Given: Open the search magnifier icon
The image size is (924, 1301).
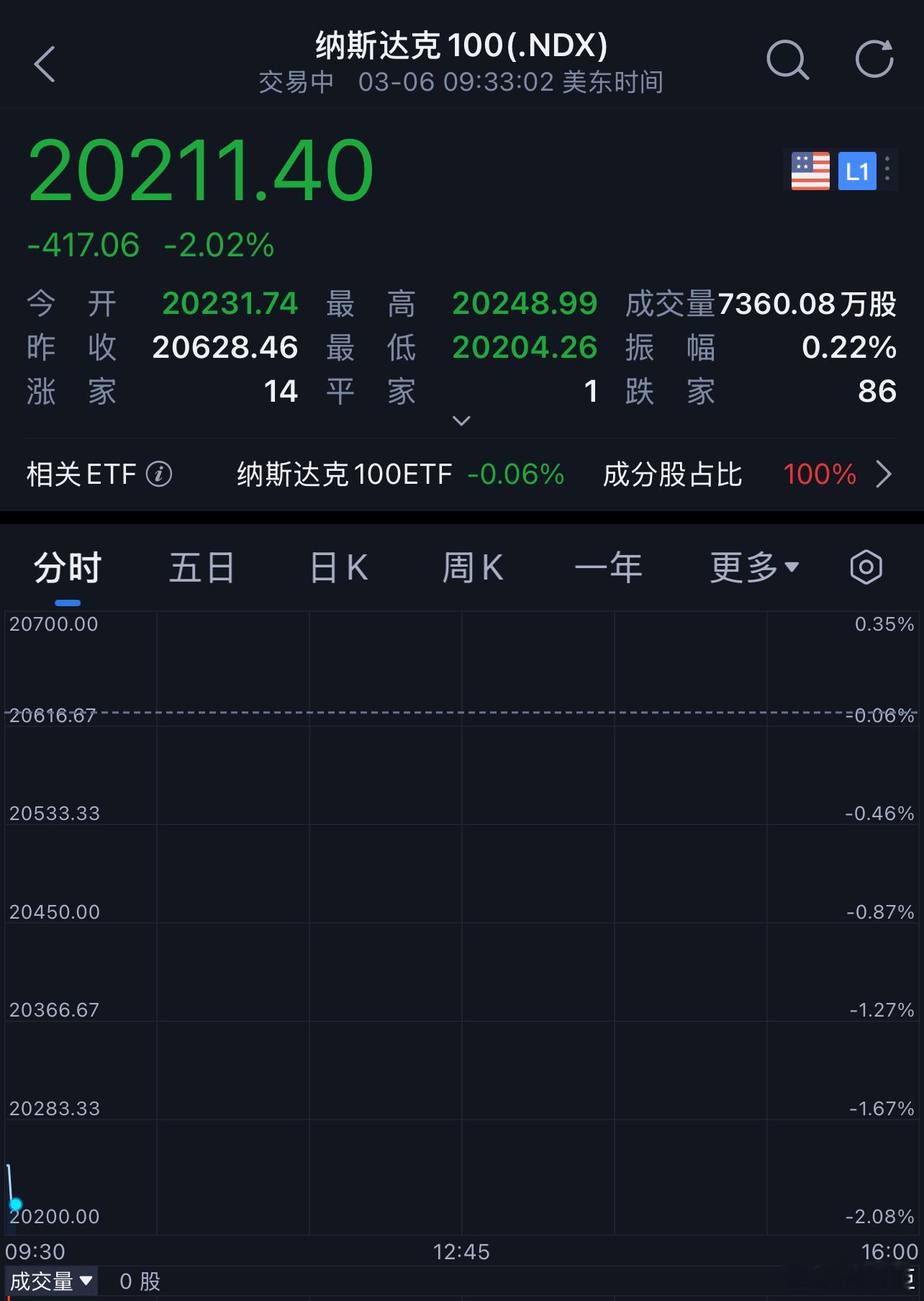Looking at the screenshot, I should click(x=787, y=59).
